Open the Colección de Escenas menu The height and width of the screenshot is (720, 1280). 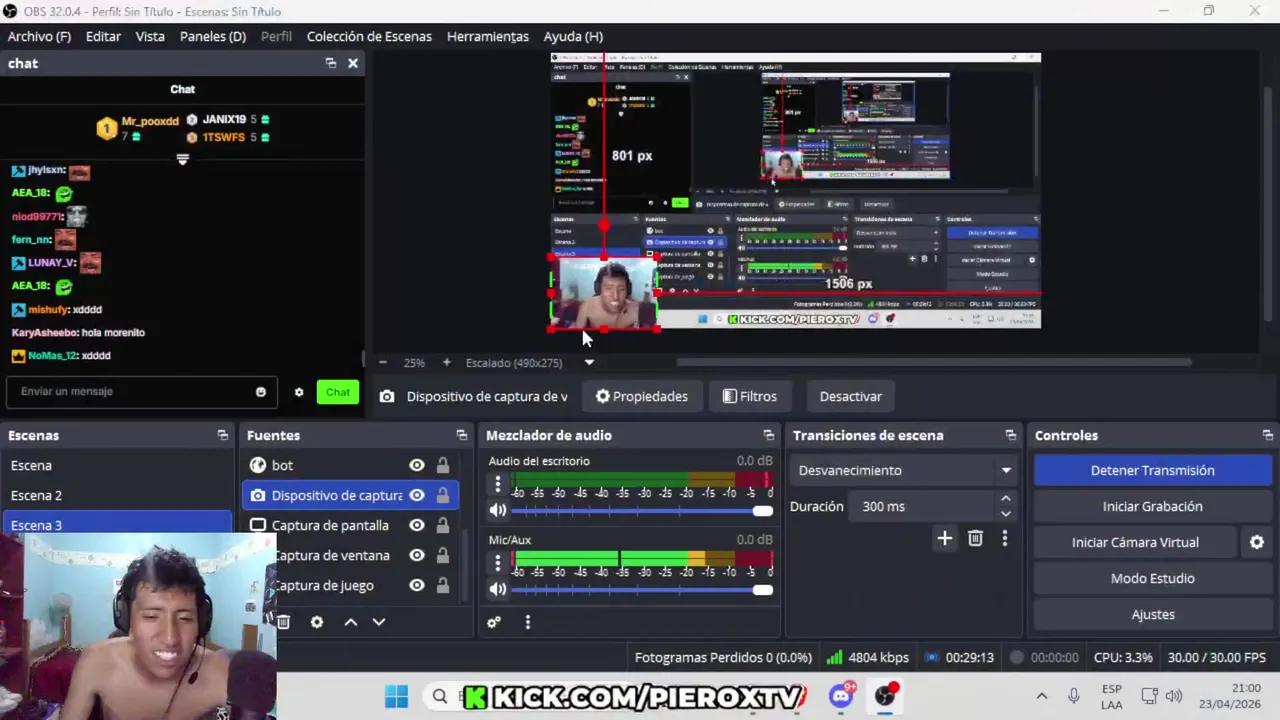[x=369, y=36]
